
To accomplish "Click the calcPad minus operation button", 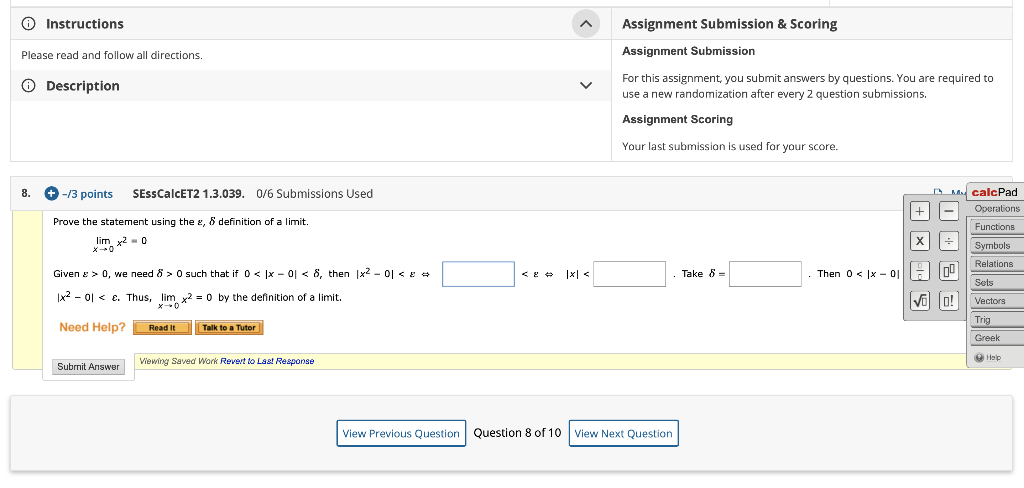I will 949,211.
